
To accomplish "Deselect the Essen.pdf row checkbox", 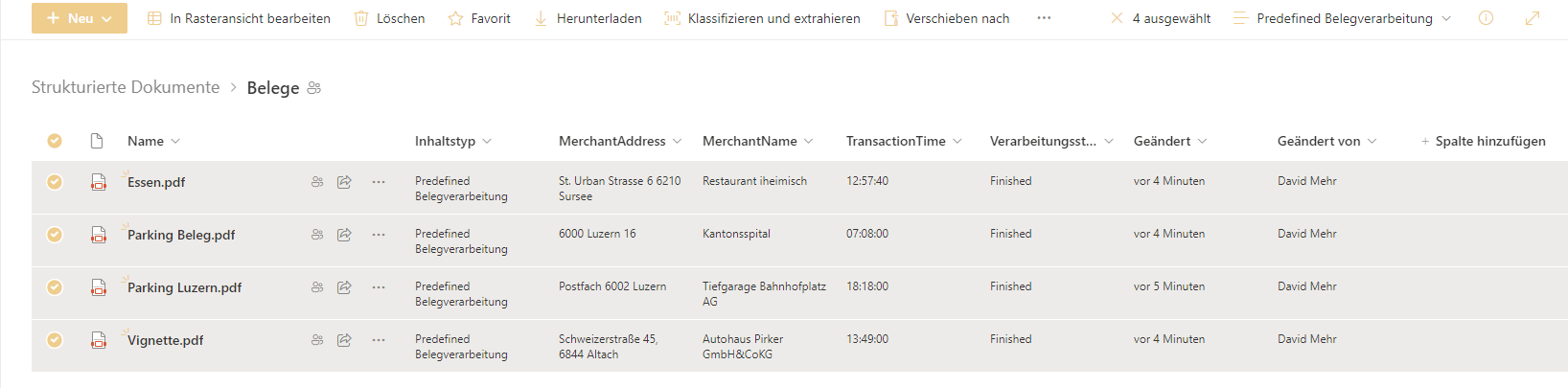I will [x=55, y=182].
